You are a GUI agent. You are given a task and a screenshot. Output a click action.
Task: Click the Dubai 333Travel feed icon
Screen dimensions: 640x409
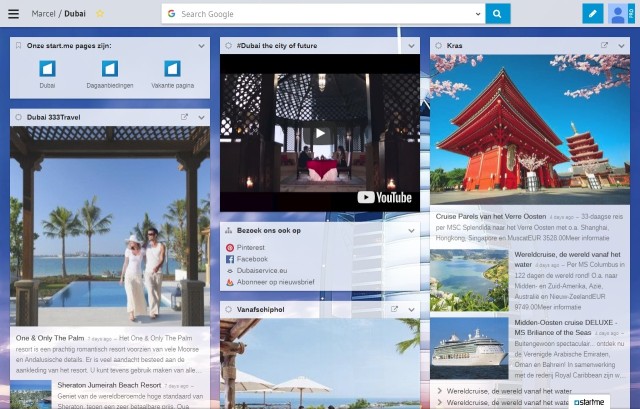pyautogui.click(x=18, y=117)
